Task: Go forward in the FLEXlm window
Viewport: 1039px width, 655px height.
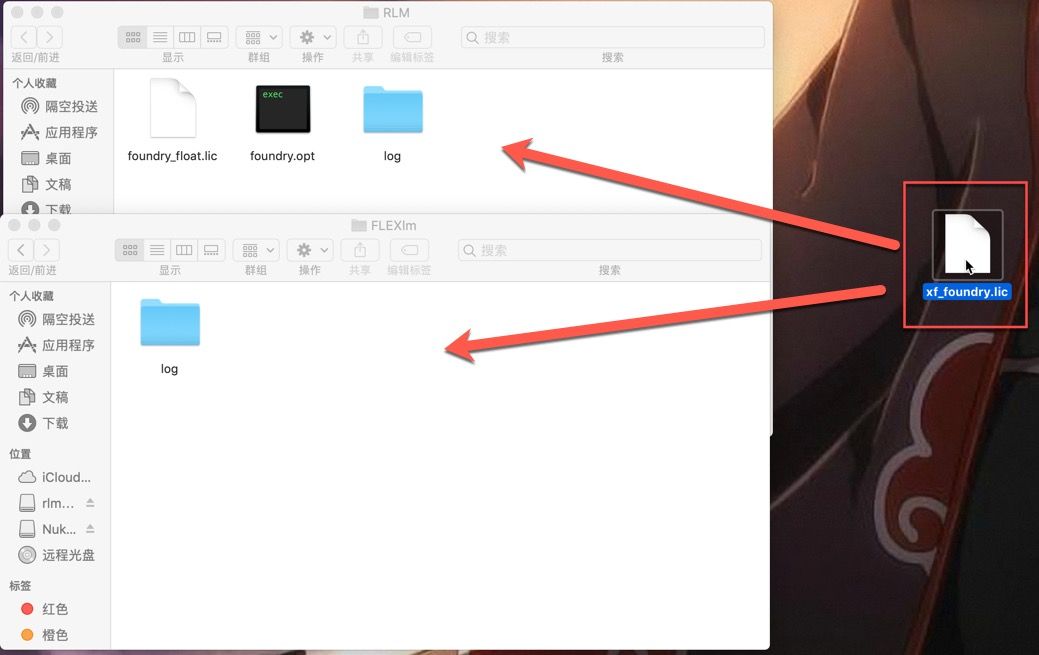Action: click(46, 250)
